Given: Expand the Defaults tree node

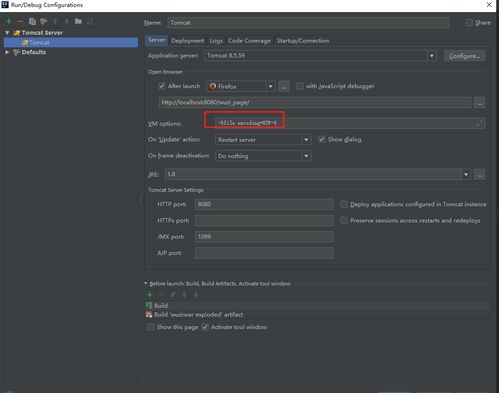Looking at the screenshot, I should point(7,52).
